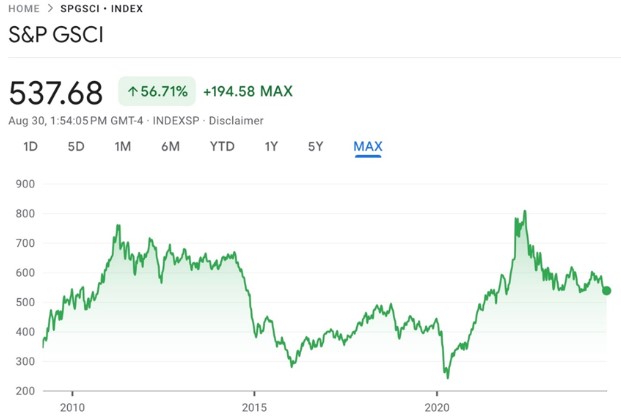Switch to the 1D time range
Screen dimensions: 621x420
[31, 147]
